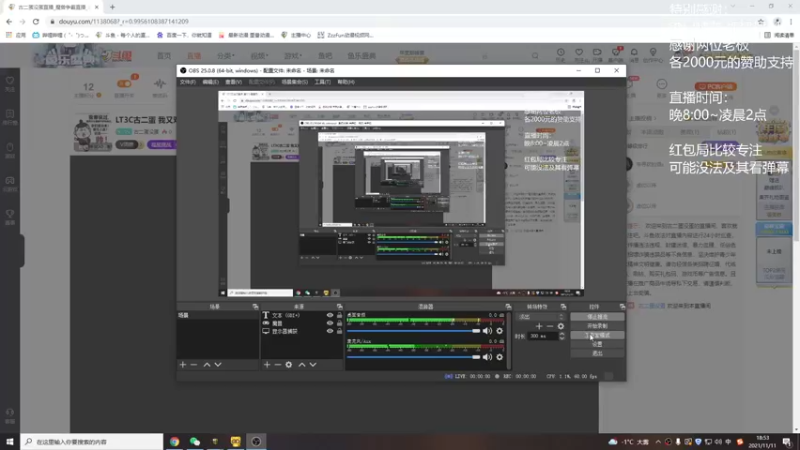800x450 pixels.
Task: Open OBS scene collection menu
Action: point(294,82)
